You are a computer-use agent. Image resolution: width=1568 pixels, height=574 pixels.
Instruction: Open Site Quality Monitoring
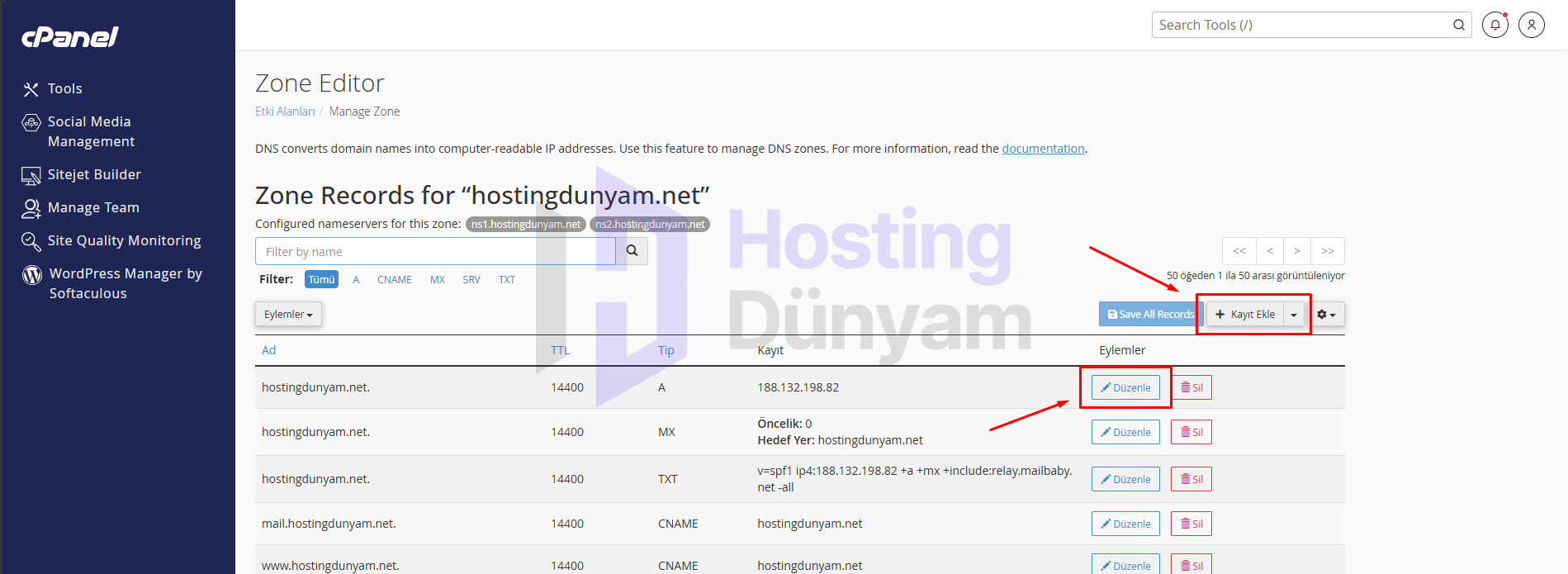tap(111, 240)
